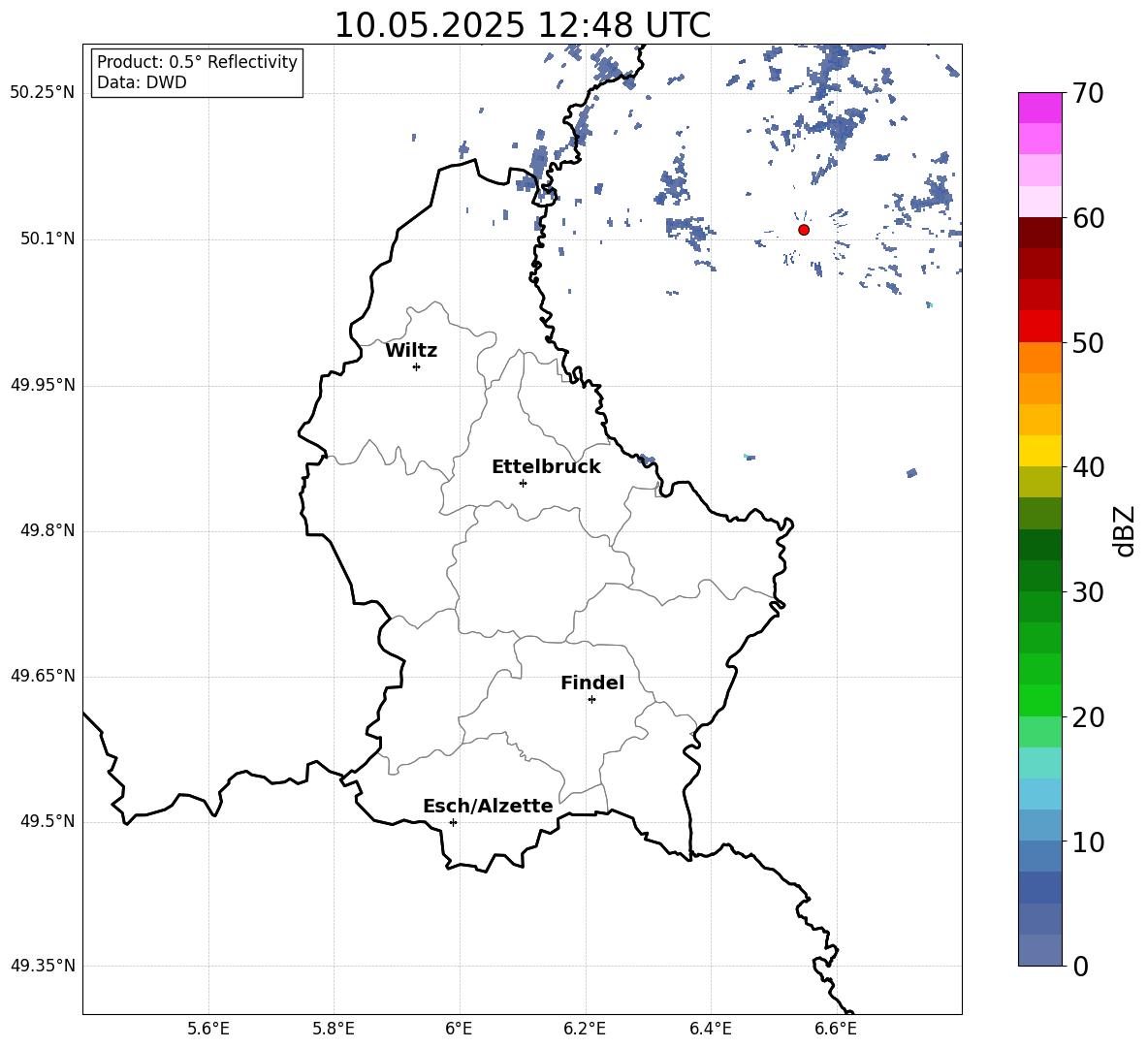Click the 10 tick on colorbar
Image resolution: width=1148 pixels, height=1048 pixels.
(1088, 842)
